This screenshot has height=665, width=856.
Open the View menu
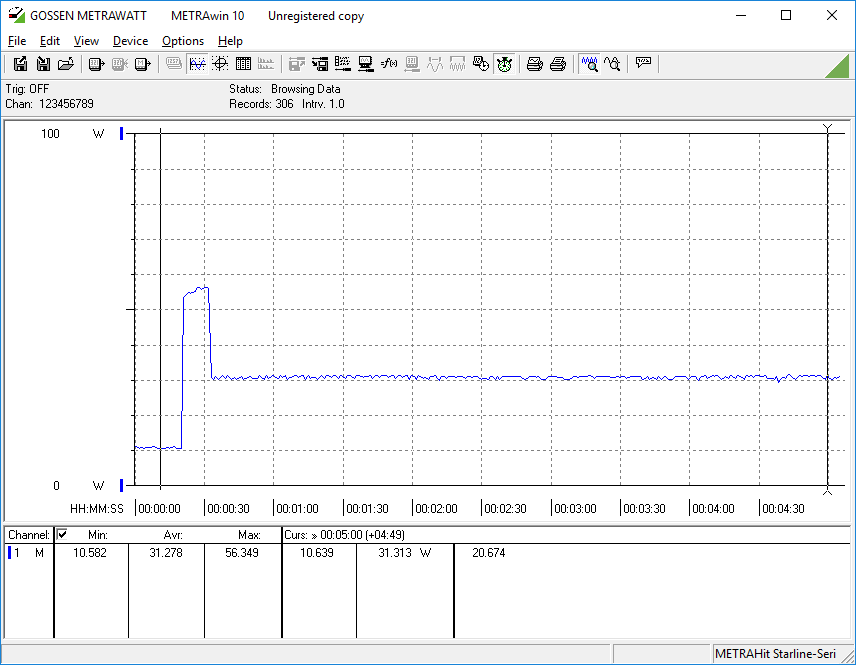[86, 41]
